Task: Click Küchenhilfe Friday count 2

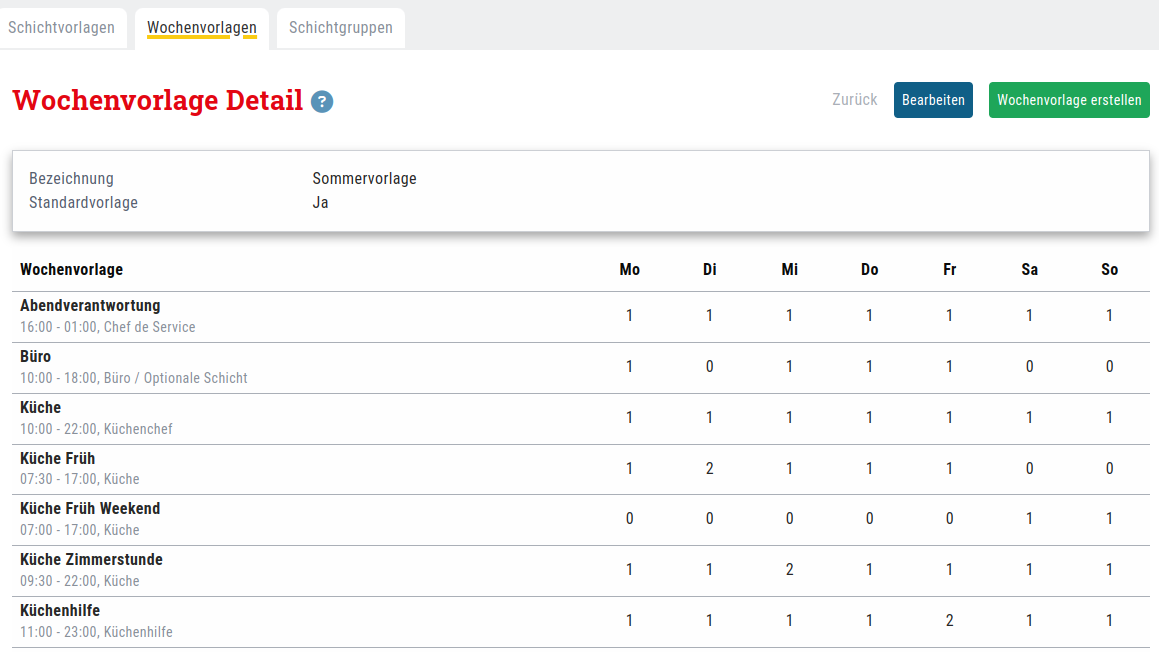Action: 950,621
